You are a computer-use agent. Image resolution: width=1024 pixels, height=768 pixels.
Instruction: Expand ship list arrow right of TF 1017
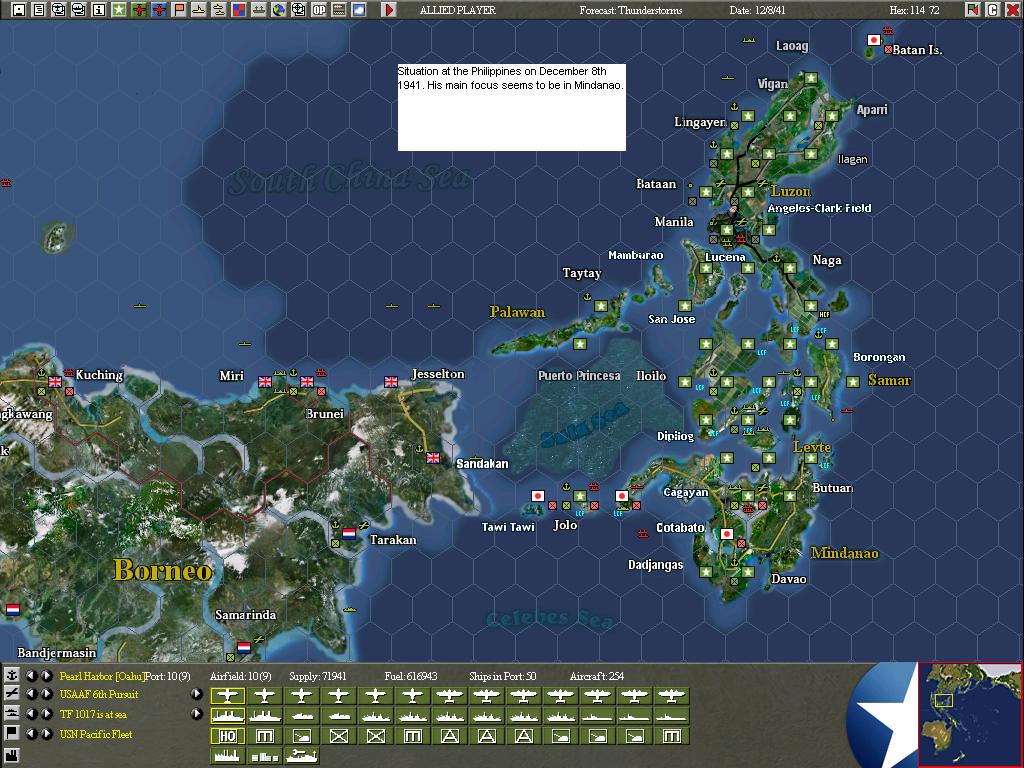pos(197,714)
